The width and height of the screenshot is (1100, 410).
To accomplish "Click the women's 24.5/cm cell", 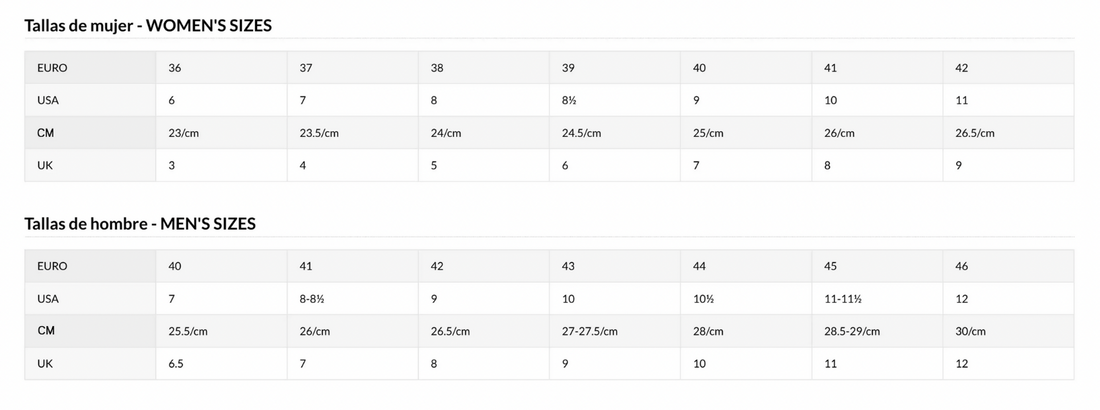I will [x=582, y=133].
